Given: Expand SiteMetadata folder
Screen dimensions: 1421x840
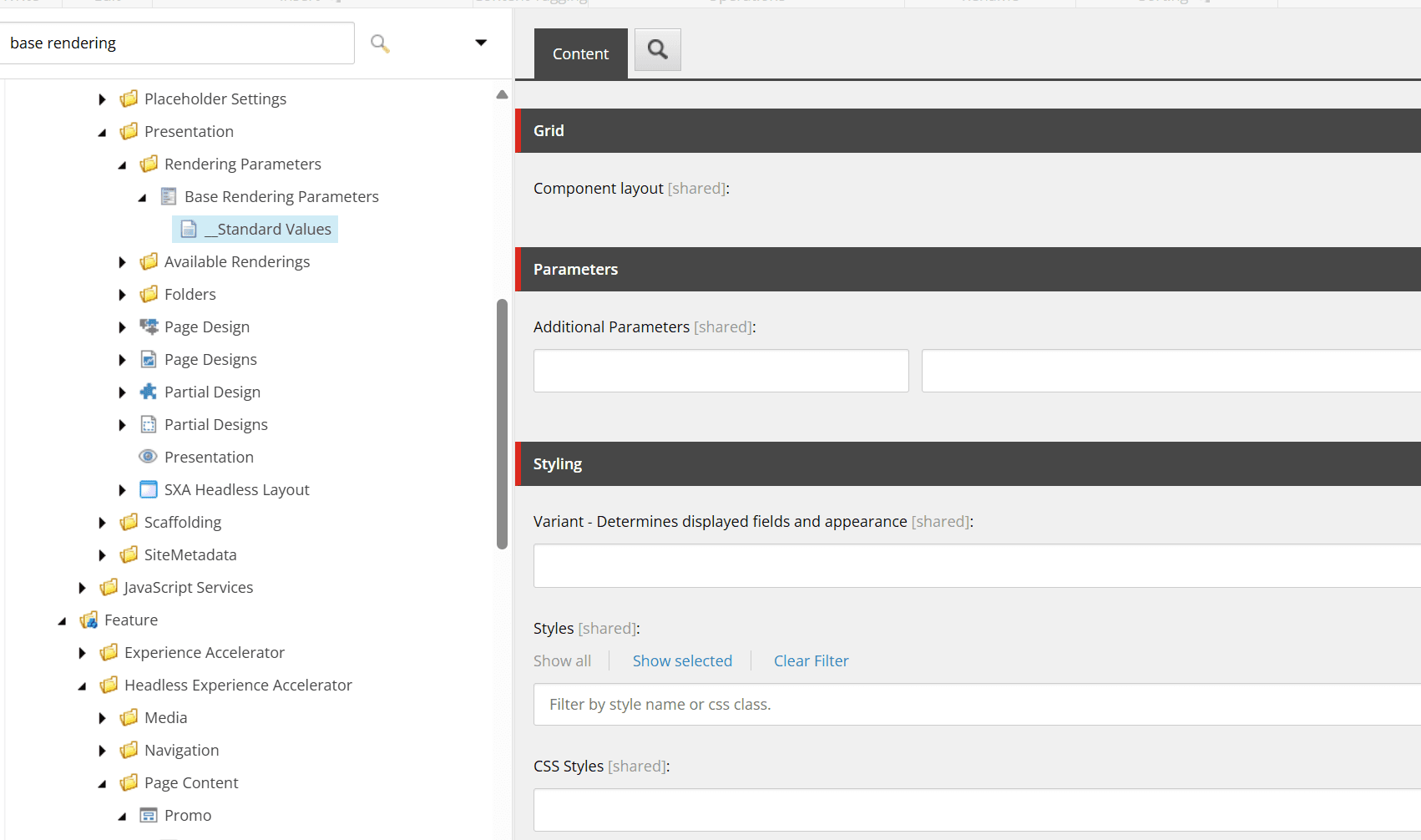Looking at the screenshot, I should (102, 555).
